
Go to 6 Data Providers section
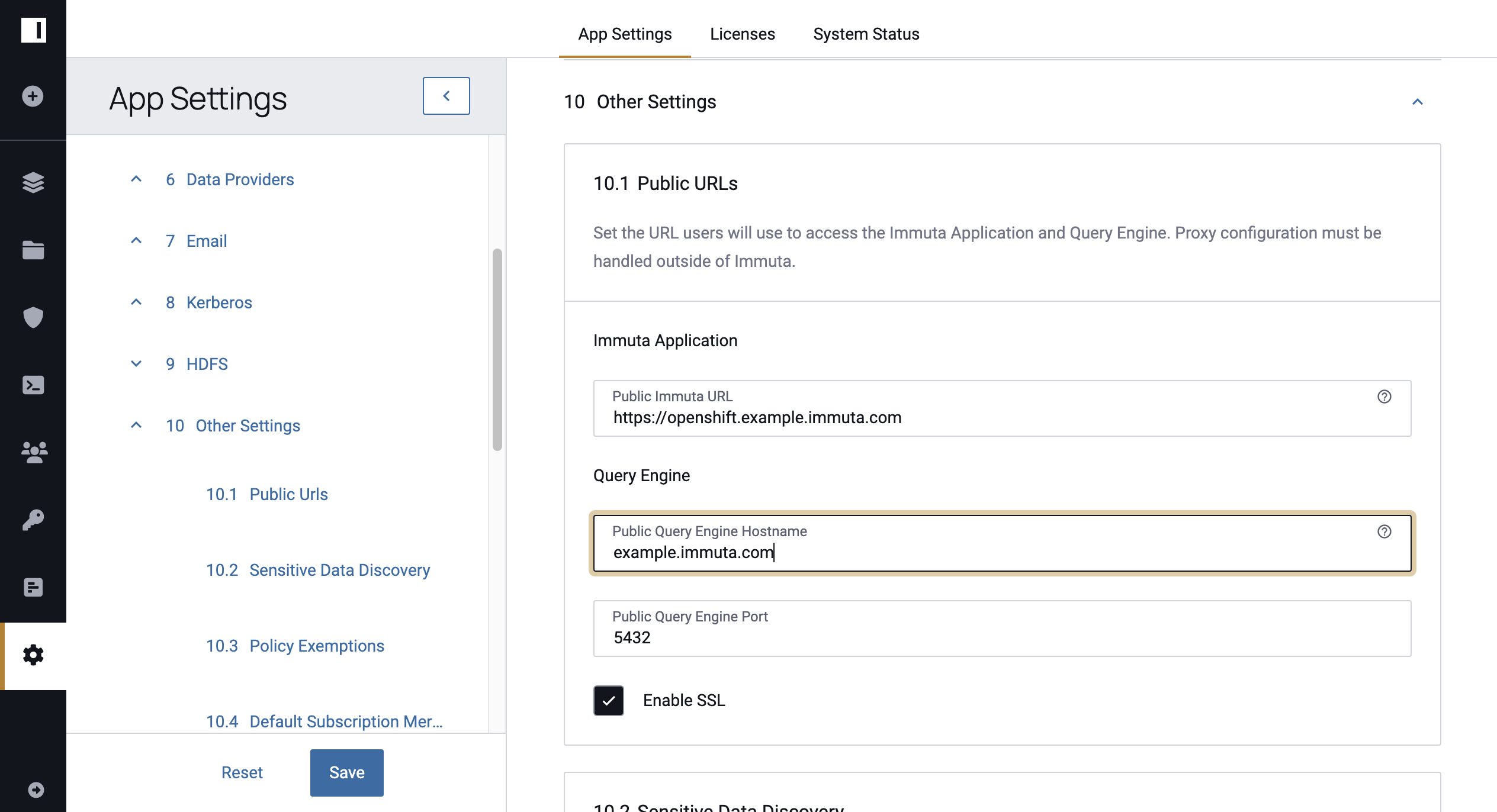[230, 179]
